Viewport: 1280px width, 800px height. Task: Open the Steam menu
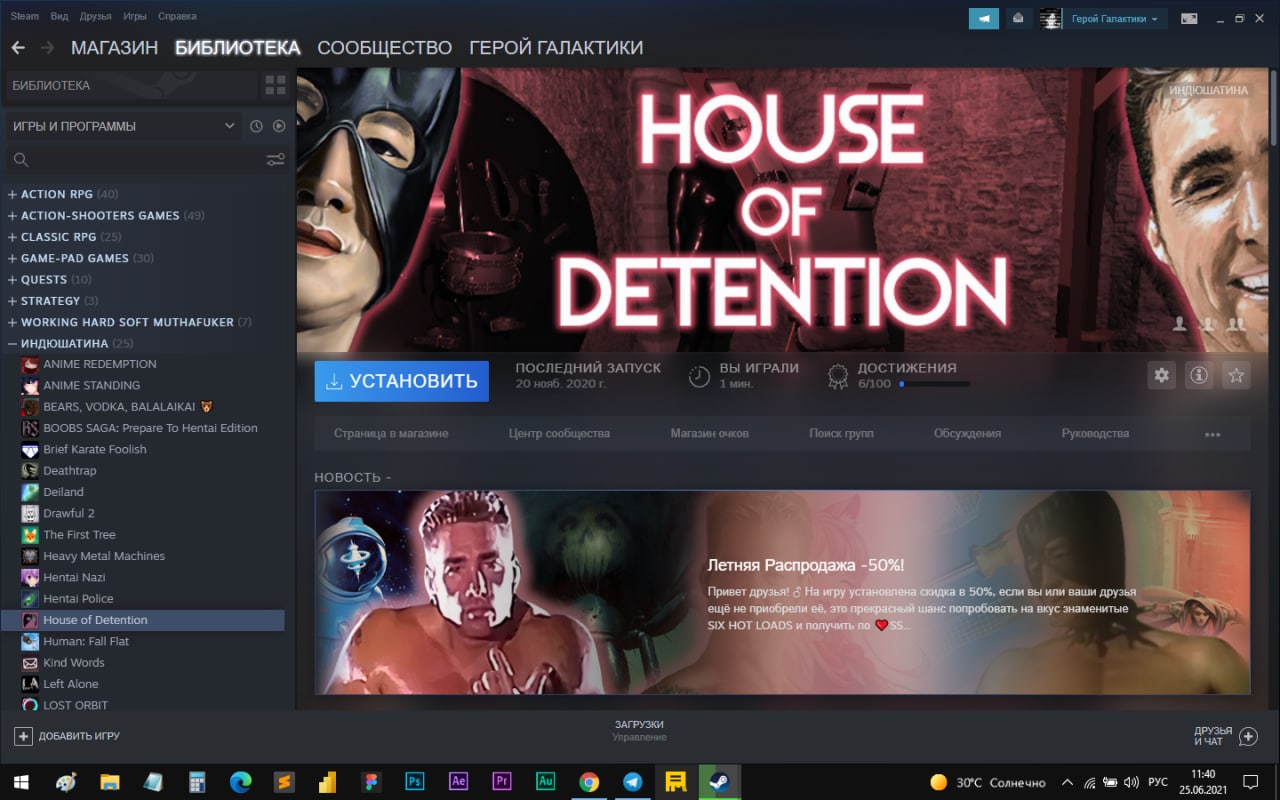tap(25, 16)
